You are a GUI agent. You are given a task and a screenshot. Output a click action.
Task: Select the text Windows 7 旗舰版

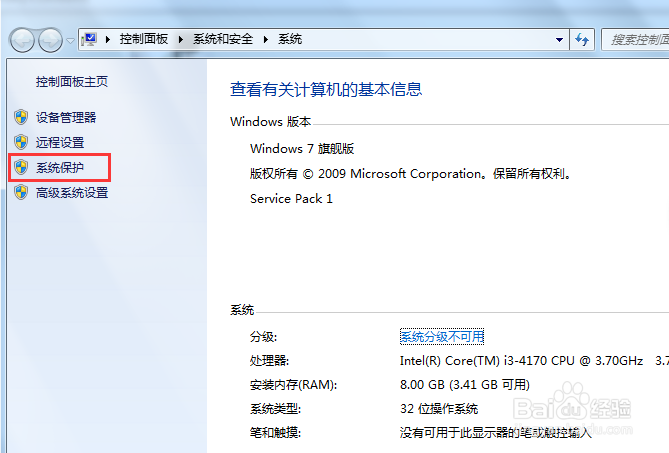pos(302,148)
